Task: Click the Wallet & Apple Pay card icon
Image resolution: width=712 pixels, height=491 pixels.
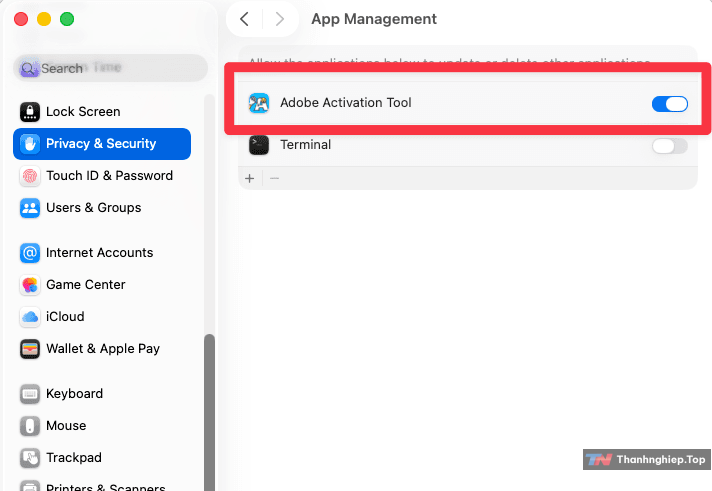Action: click(x=30, y=349)
